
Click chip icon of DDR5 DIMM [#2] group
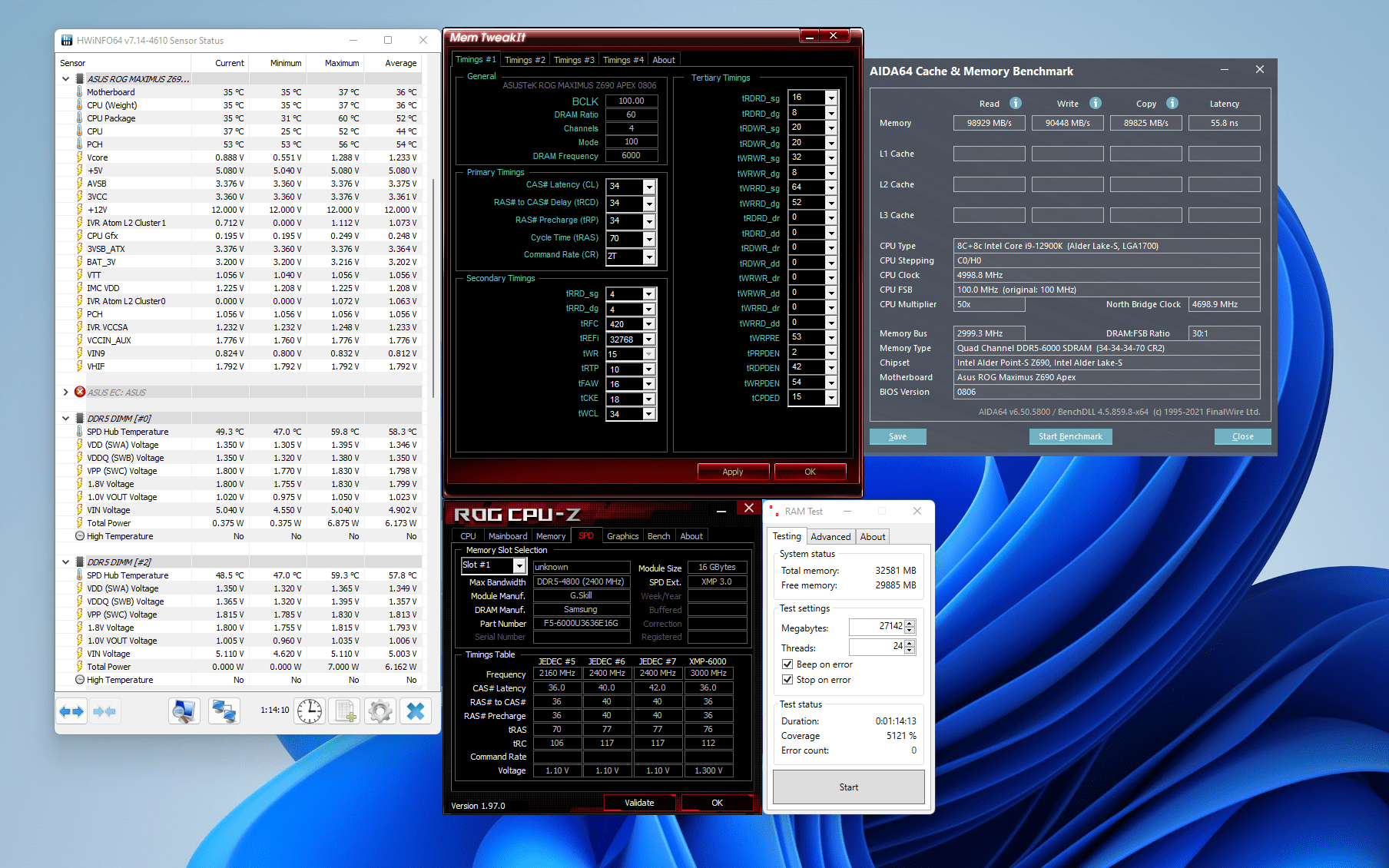pyautogui.click(x=80, y=562)
